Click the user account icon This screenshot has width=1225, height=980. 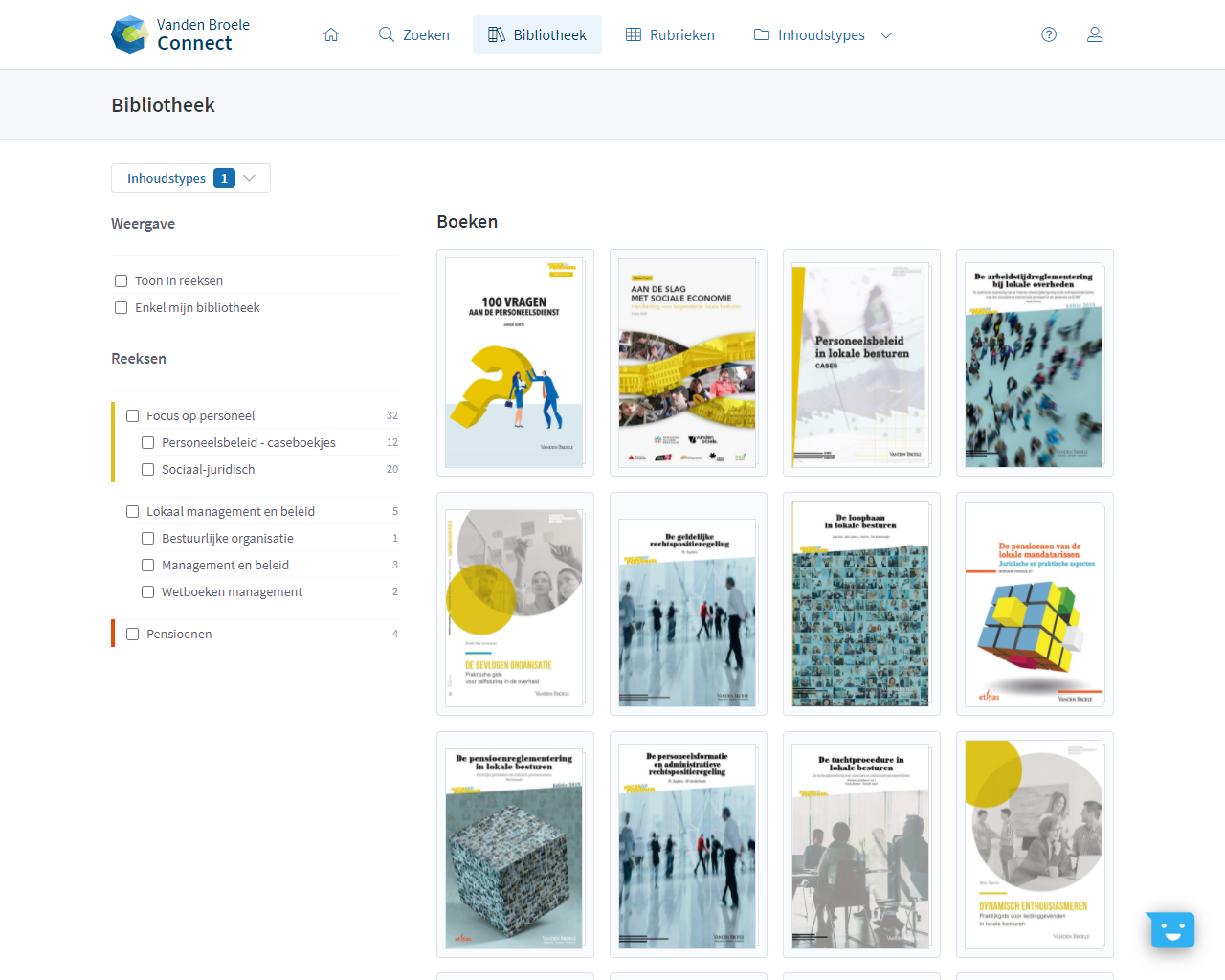(x=1095, y=33)
